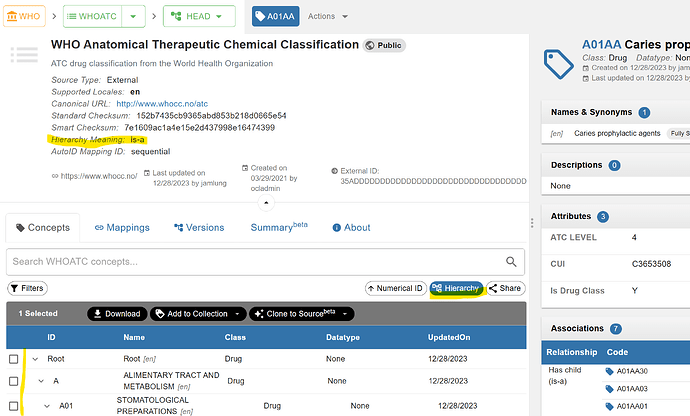Open the A01AA concept title link
This screenshot has width=690, height=416.
601,44
